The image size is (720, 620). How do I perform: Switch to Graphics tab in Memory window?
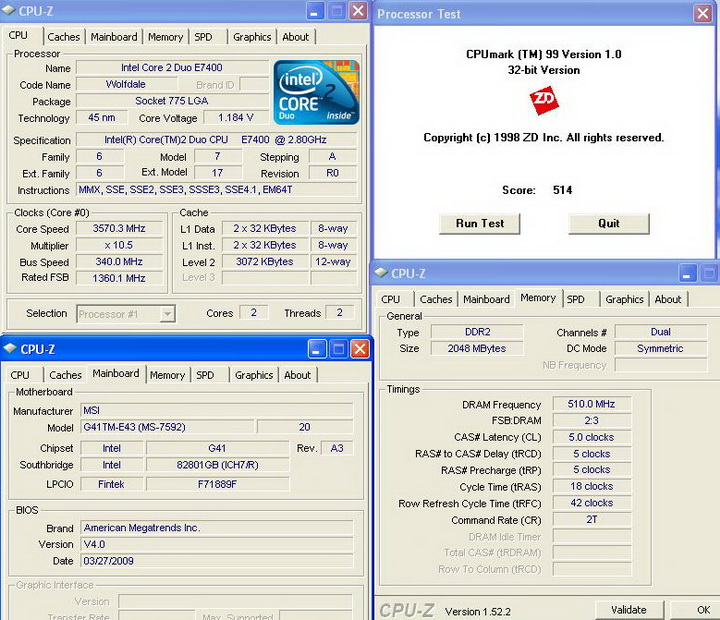[x=624, y=299]
